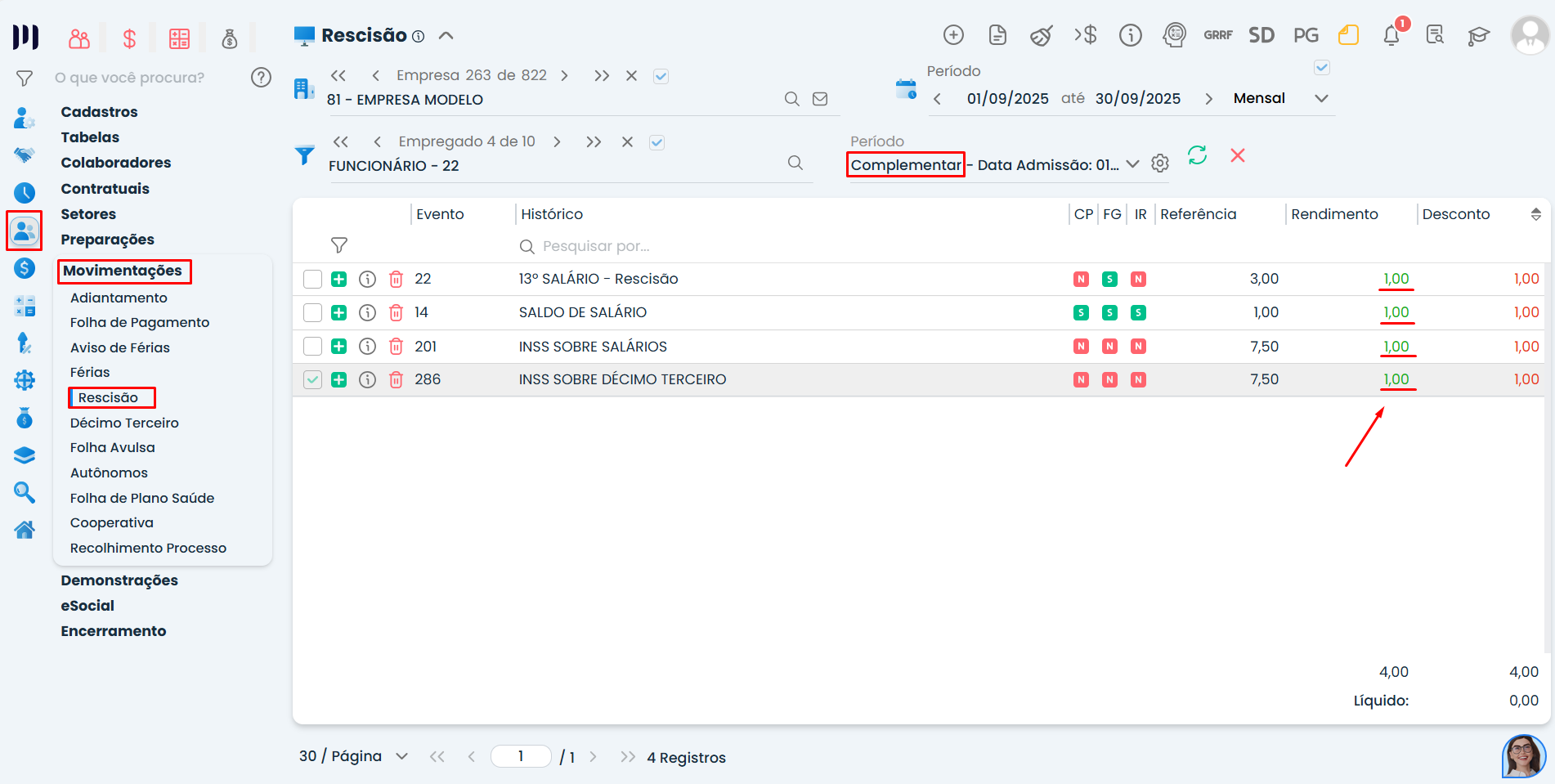The height and width of the screenshot is (784, 1555).
Task: Open the SD toolbar icon
Action: click(x=1261, y=35)
